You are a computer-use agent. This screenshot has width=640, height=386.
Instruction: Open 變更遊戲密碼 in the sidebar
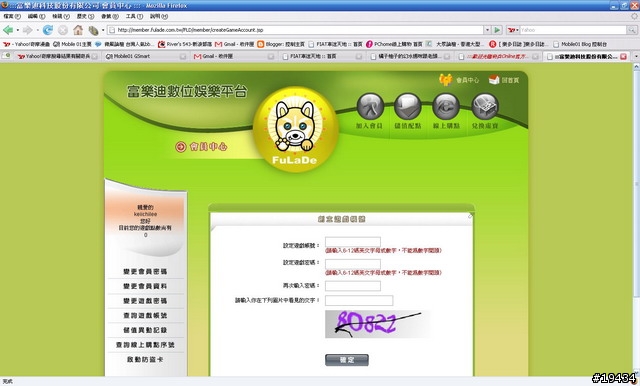[145, 301]
